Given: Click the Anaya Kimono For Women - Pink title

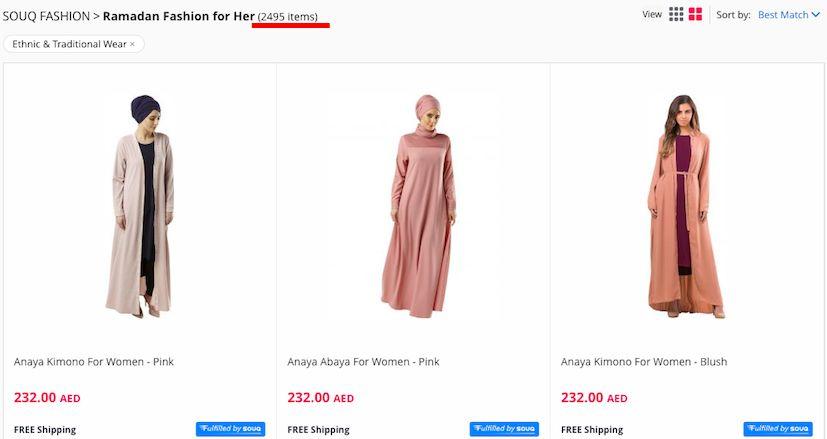Looking at the screenshot, I should click(94, 362).
